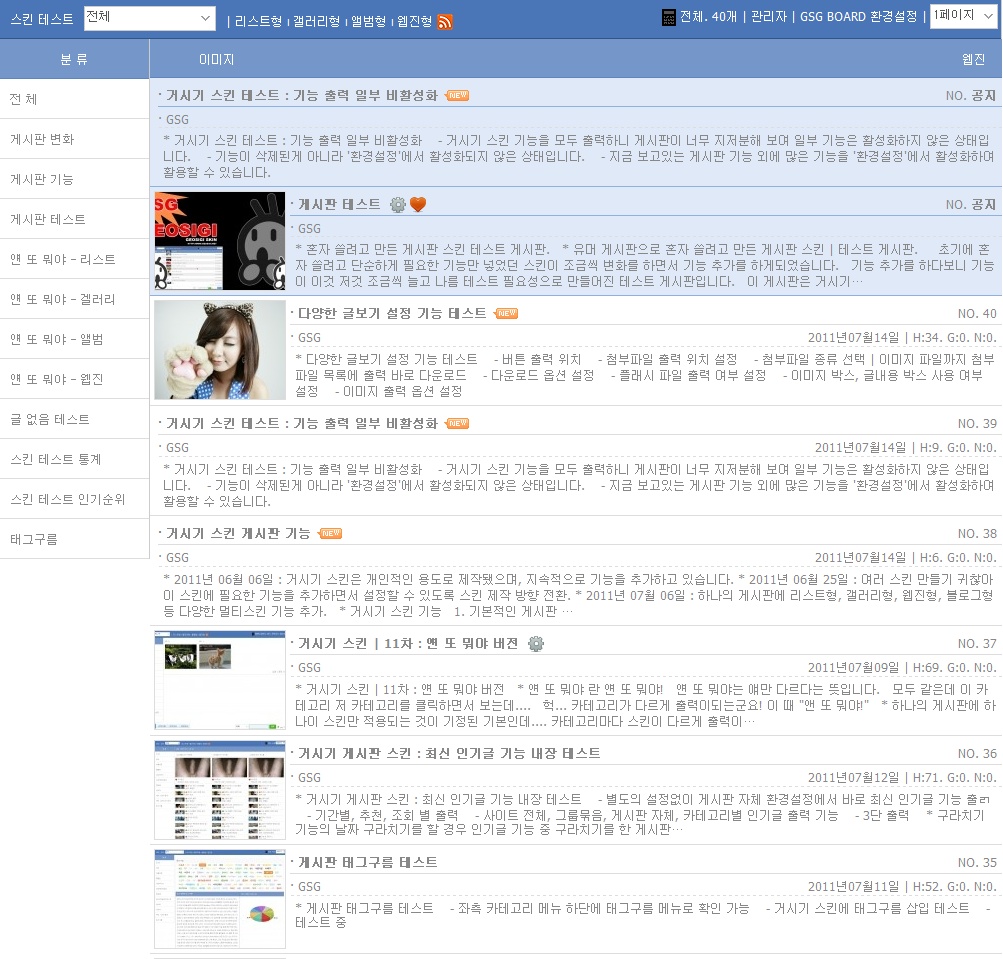The height and width of the screenshot is (959, 1003).
Task: Click the orange heart icon on 게시판 테스트
Action: click(418, 205)
